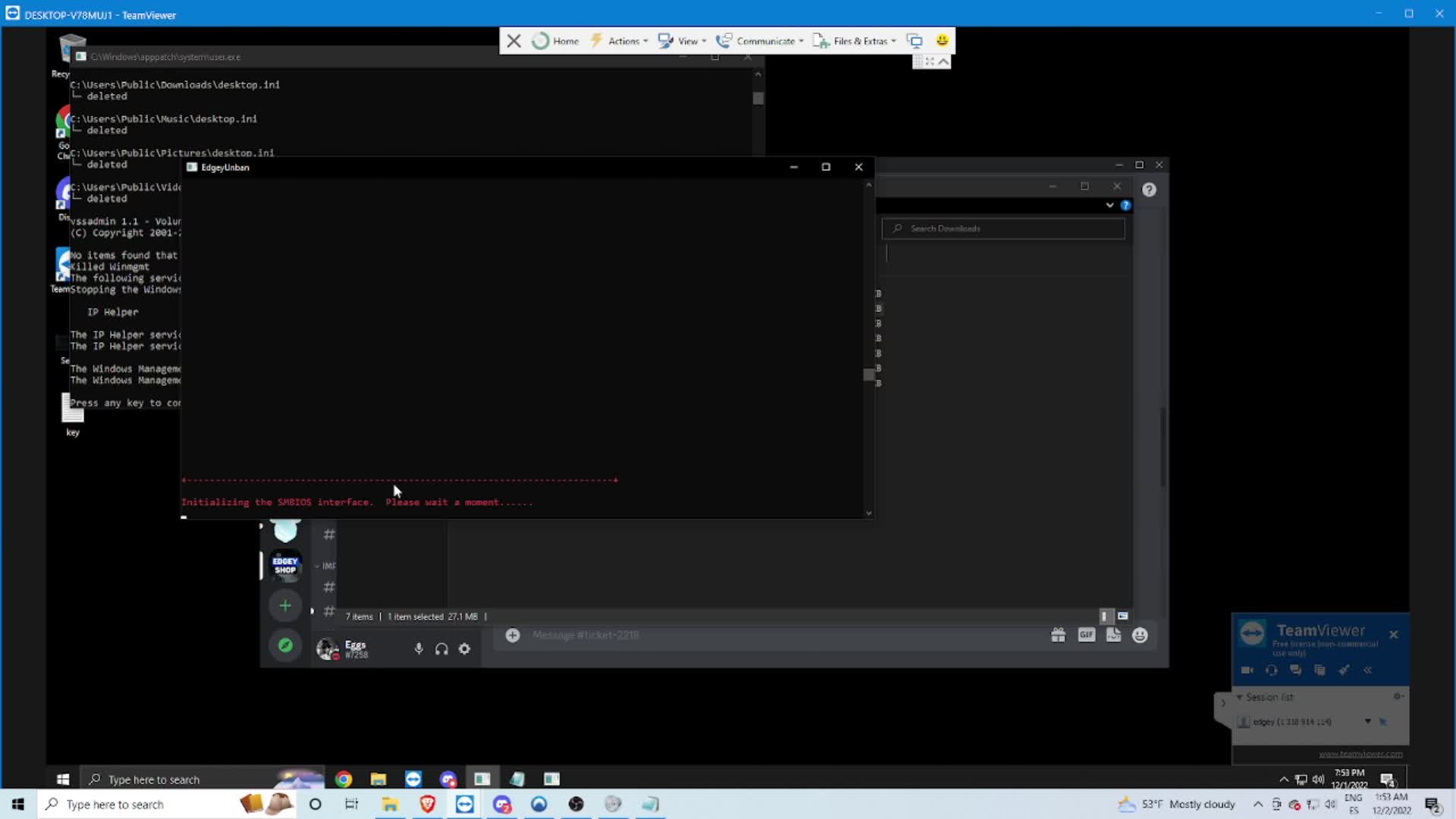This screenshot has width=1456, height=819.
Task: Click the TeamViewer file transfer icon
Action: point(1320,670)
